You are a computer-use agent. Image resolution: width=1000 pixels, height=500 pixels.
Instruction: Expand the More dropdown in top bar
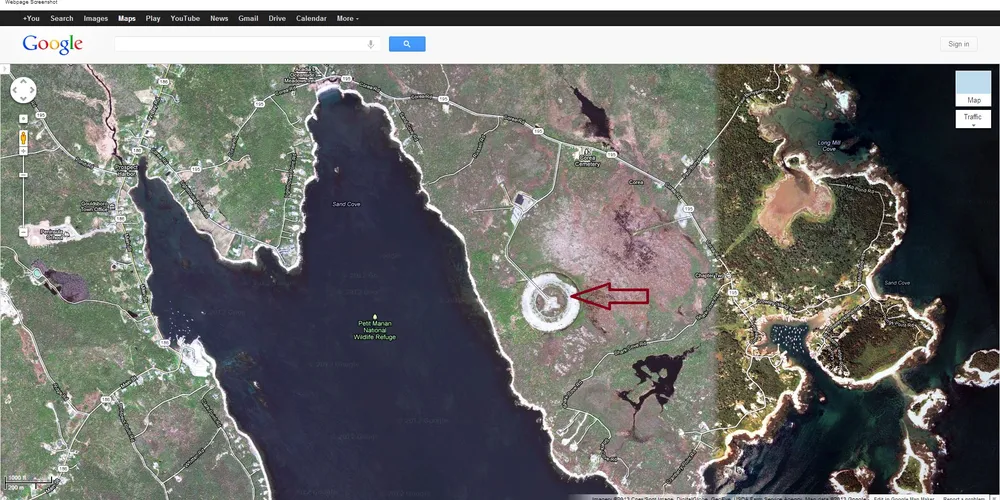pyautogui.click(x=348, y=18)
